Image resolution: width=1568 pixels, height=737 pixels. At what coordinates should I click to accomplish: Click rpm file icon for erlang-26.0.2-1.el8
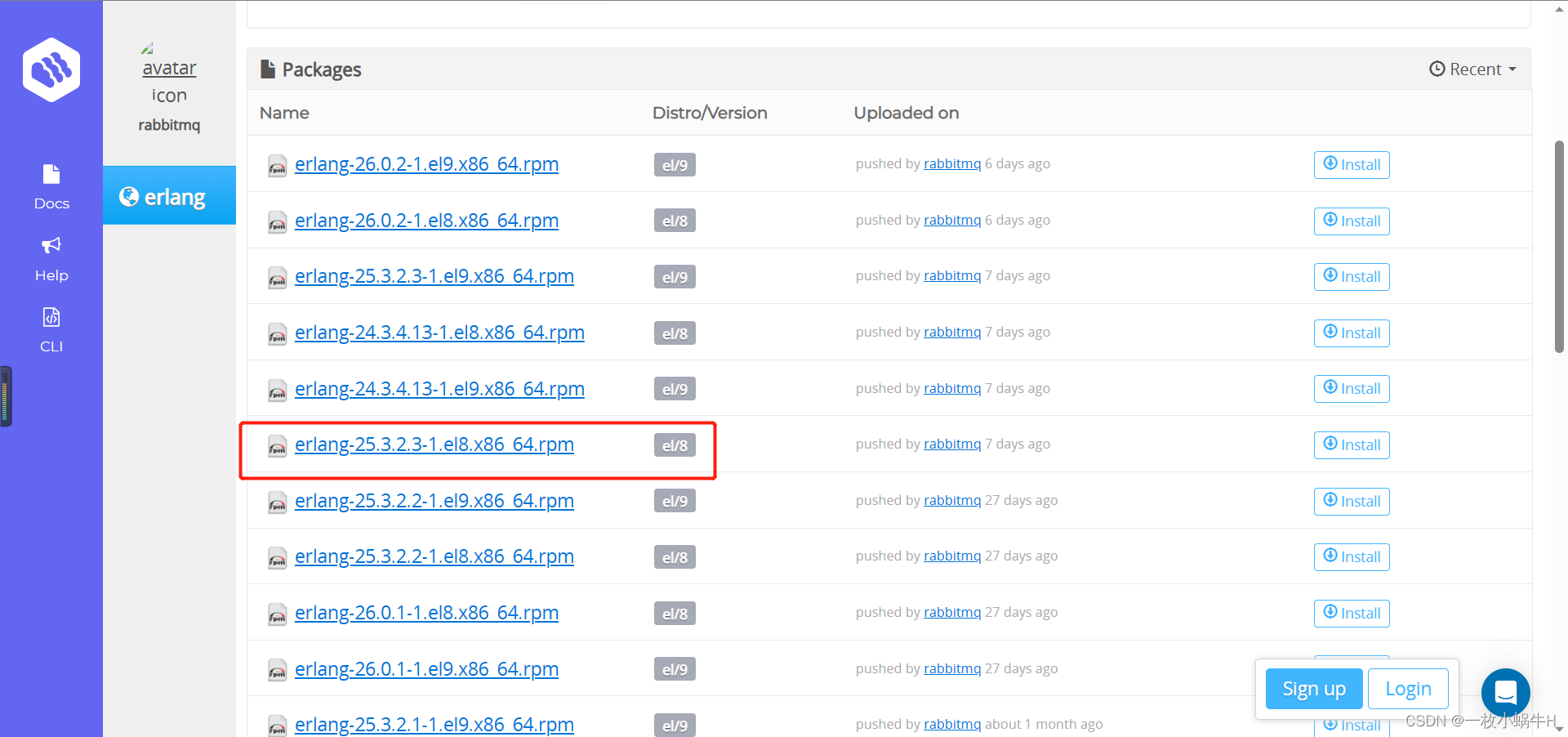tap(278, 222)
